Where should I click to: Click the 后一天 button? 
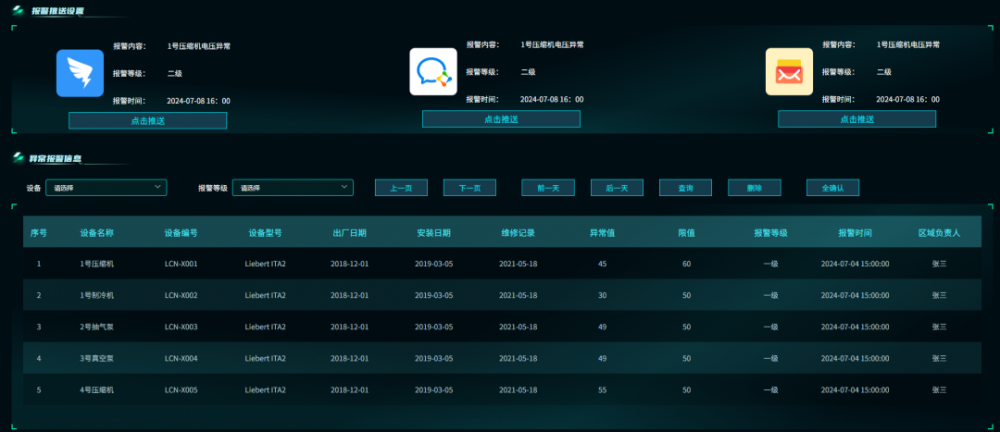point(617,188)
